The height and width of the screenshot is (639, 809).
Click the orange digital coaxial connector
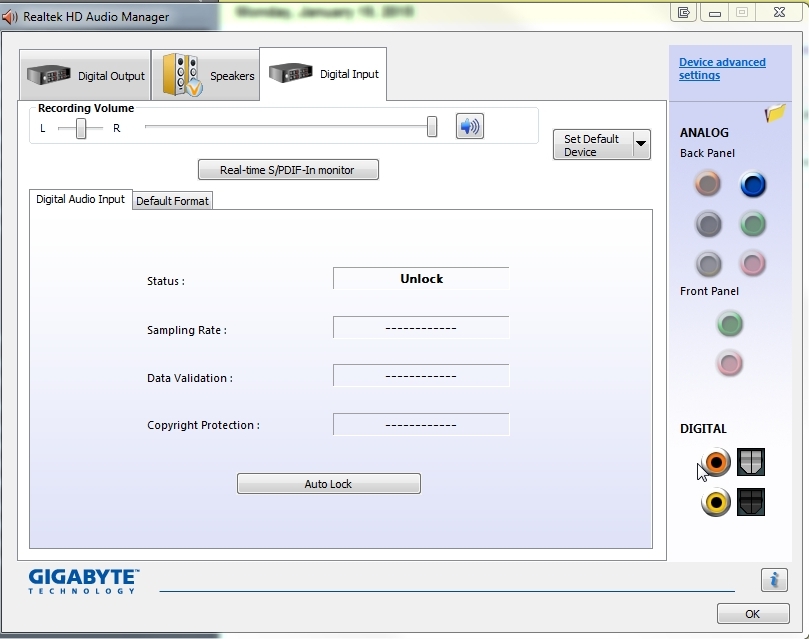click(x=716, y=462)
